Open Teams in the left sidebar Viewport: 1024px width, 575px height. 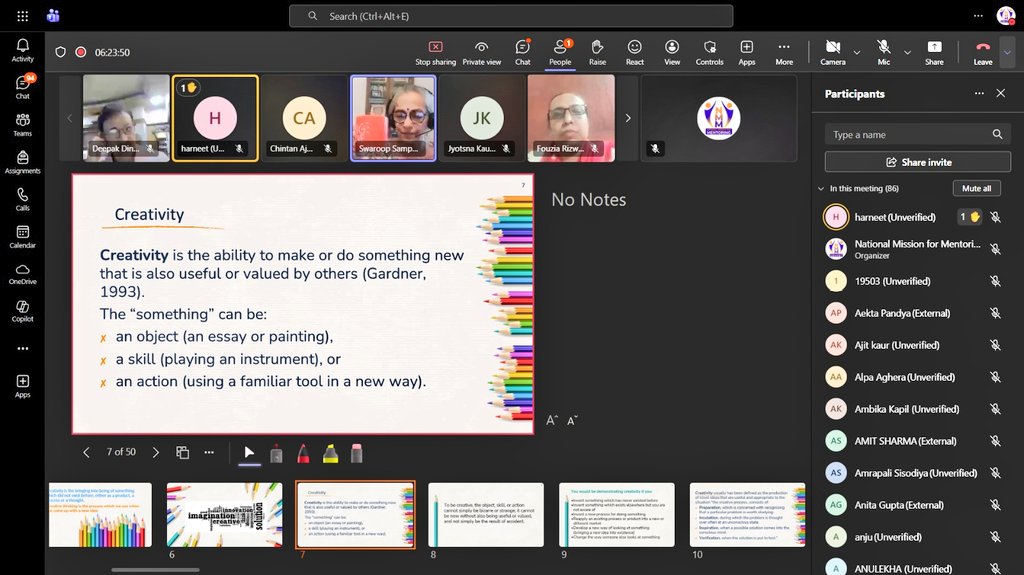tap(22, 124)
